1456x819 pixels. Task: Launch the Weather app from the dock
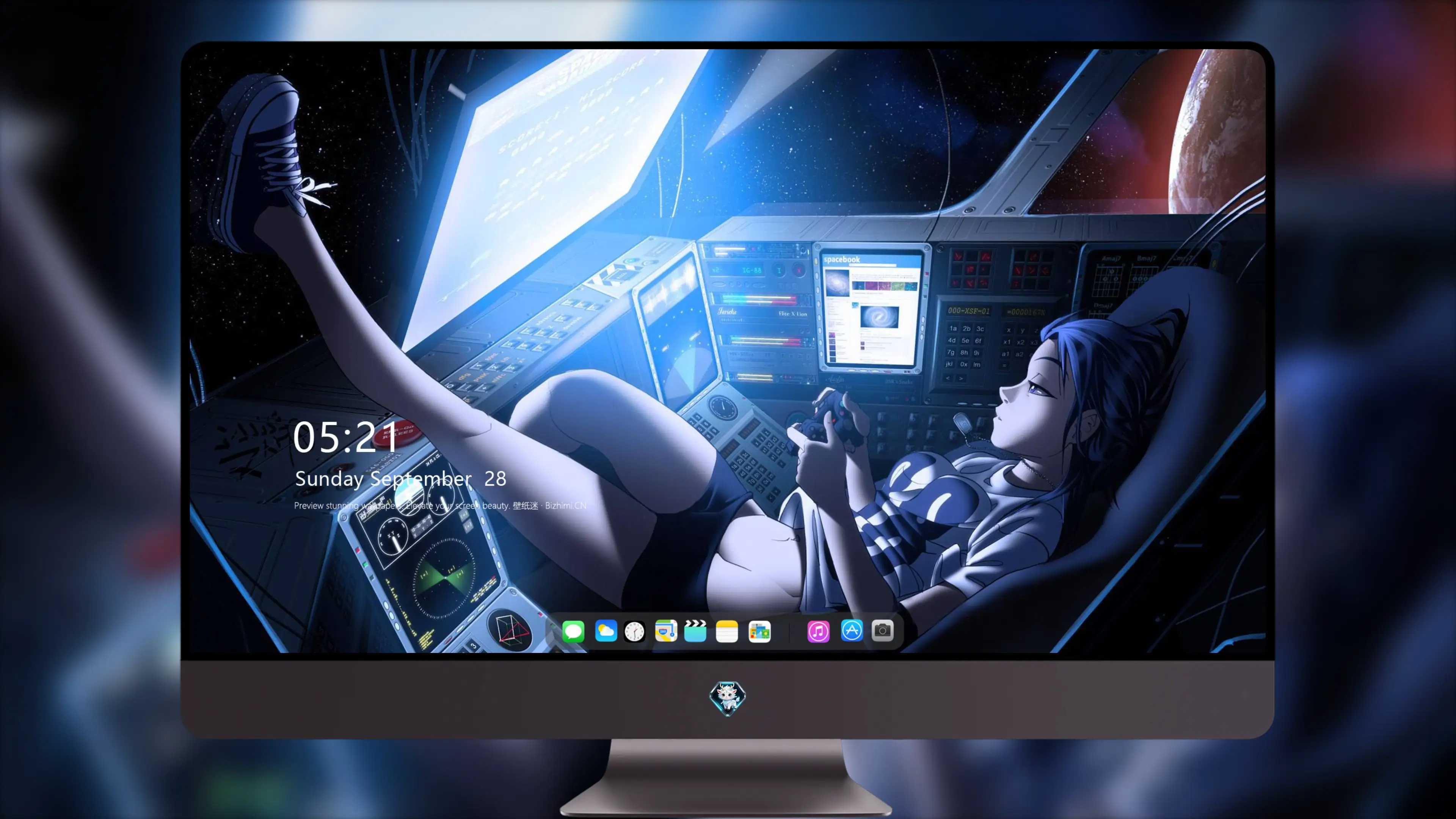606,631
